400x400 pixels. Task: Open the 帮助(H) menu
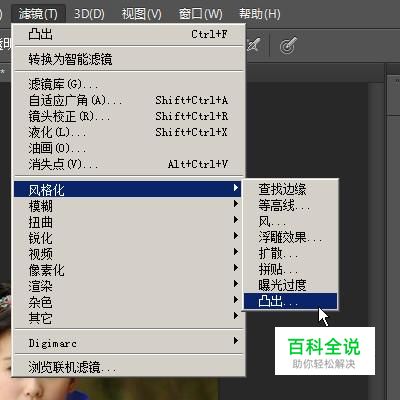[x=260, y=14]
